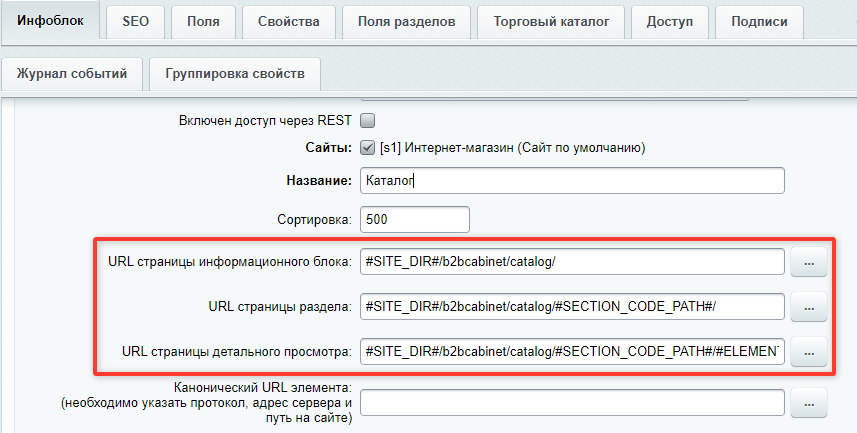This screenshot has width=857, height=433.
Task: Open the template menu for the information block URL
Action: pyautogui.click(x=809, y=262)
